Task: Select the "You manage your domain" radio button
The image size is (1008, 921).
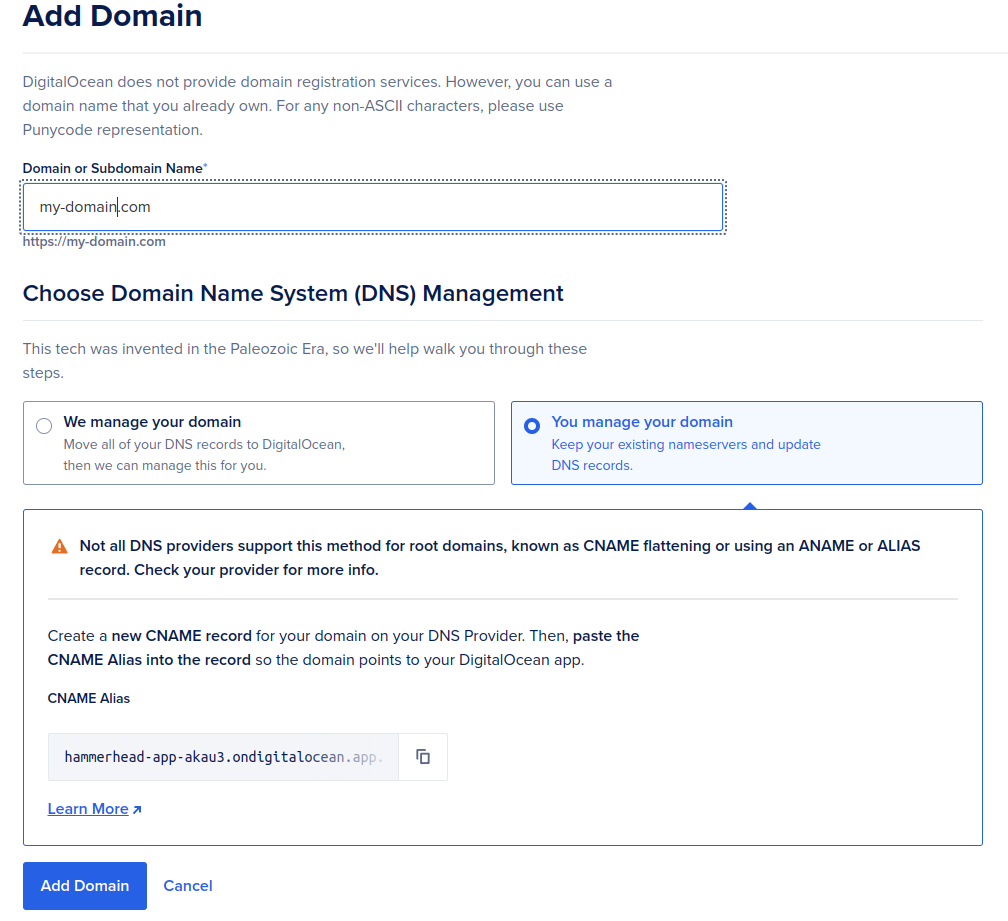Action: pos(531,425)
